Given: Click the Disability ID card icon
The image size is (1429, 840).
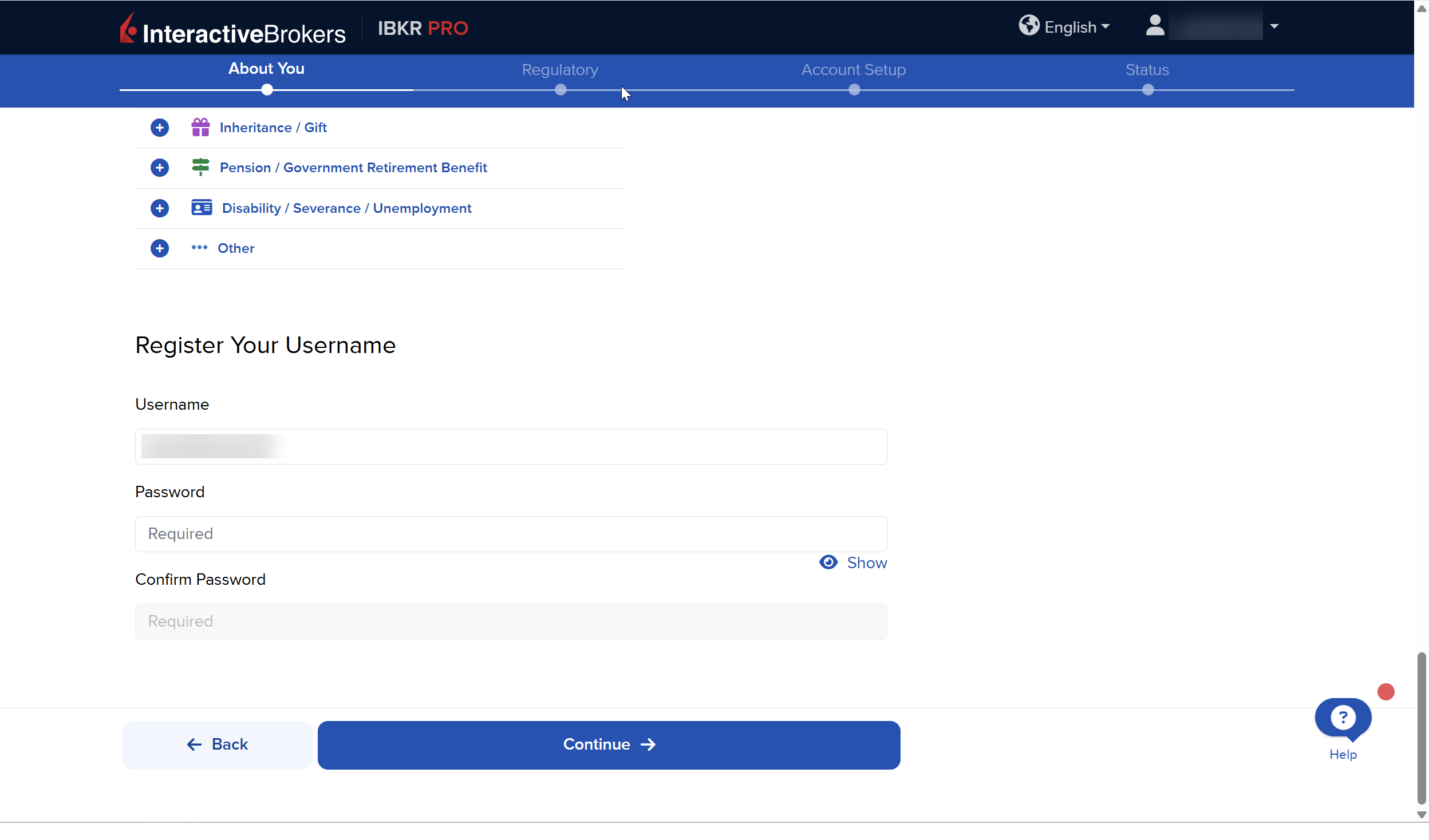Looking at the screenshot, I should (x=202, y=208).
